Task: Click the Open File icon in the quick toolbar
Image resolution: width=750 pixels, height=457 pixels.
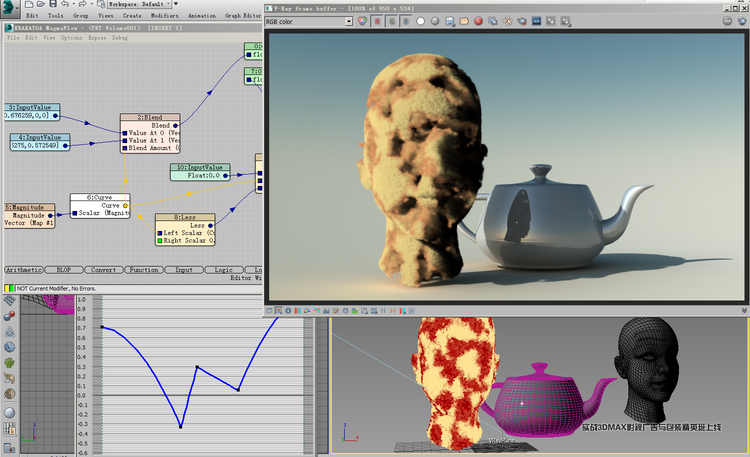Action: click(x=41, y=4)
